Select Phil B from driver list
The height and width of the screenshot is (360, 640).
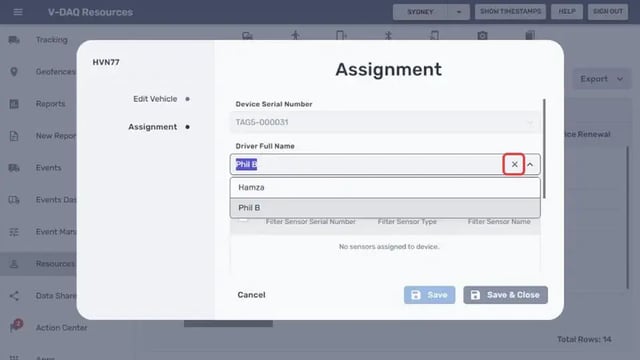(x=385, y=208)
